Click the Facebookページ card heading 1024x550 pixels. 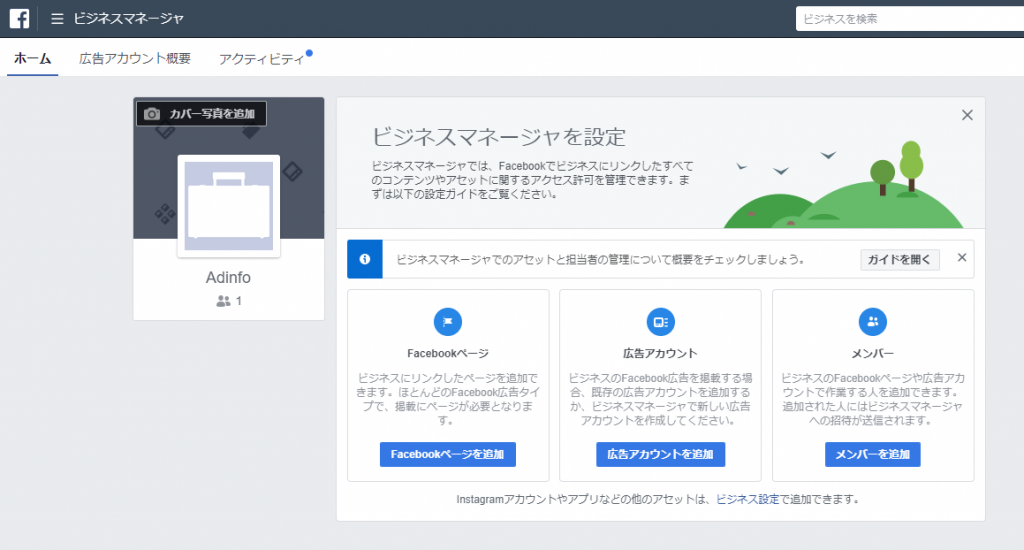click(448, 353)
